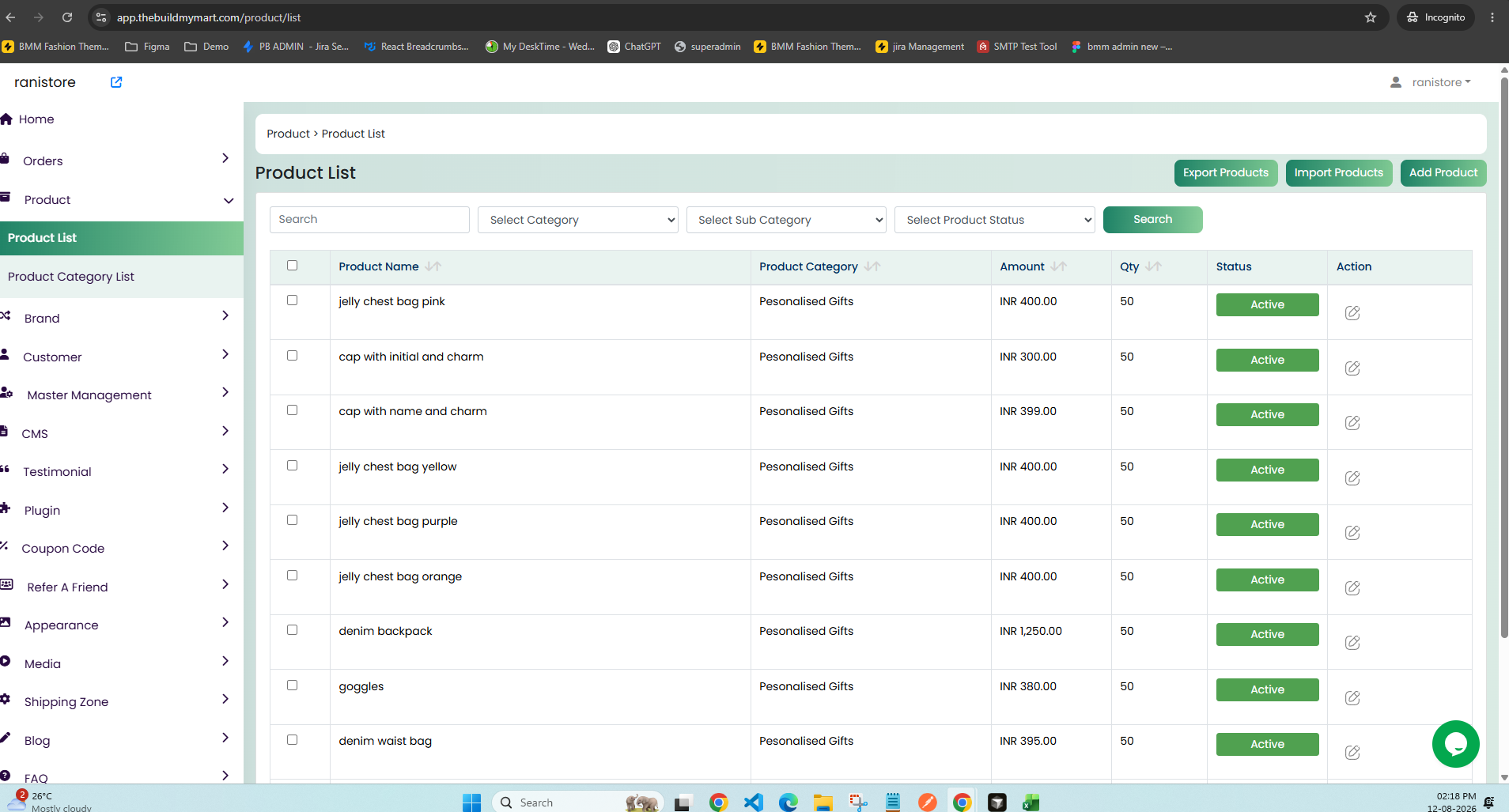Select the goggles row checkbox
The width and height of the screenshot is (1509, 812).
[292, 685]
